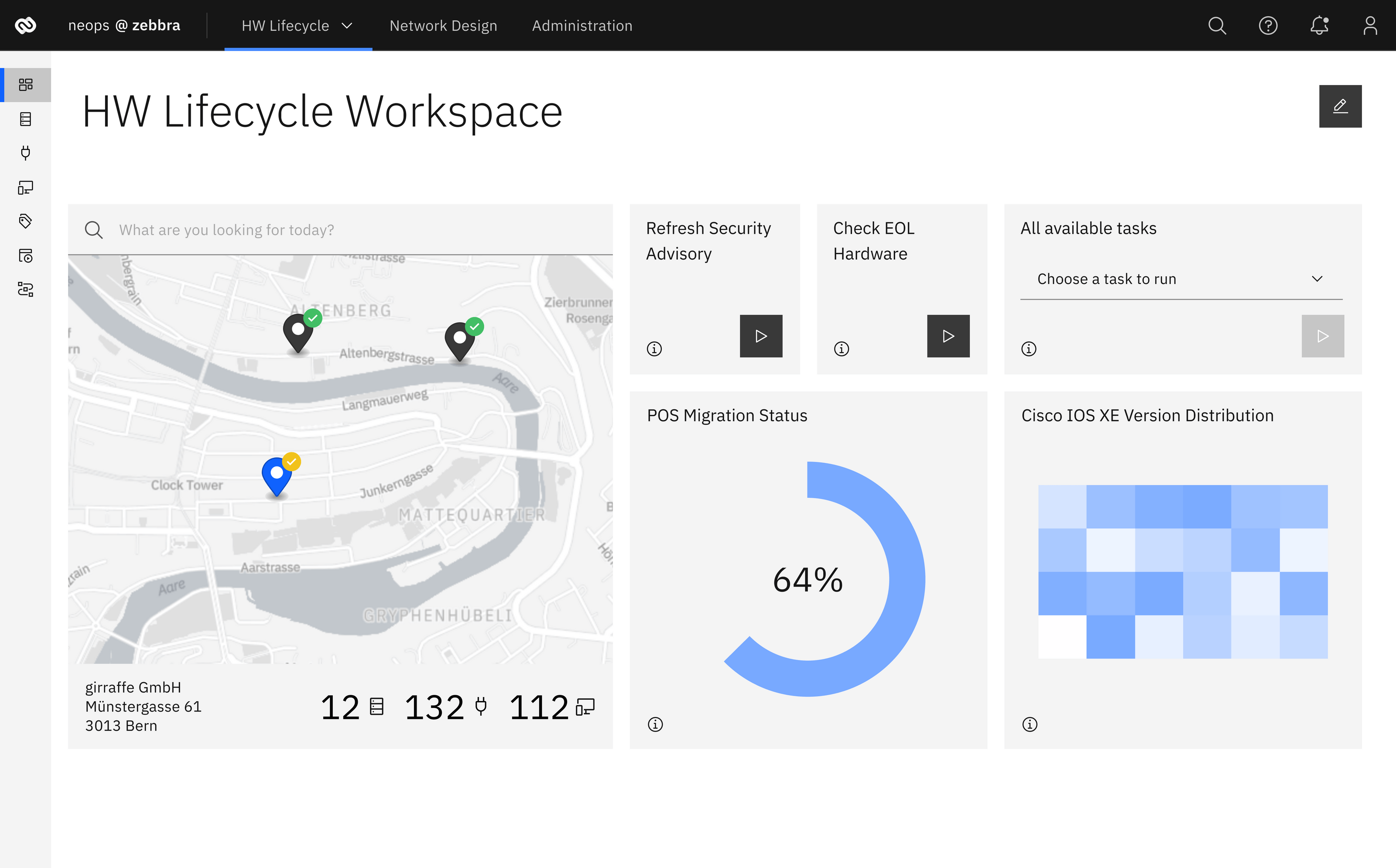The width and height of the screenshot is (1396, 868).
Task: Open the plug connections icon in the sidebar
Action: (25, 153)
